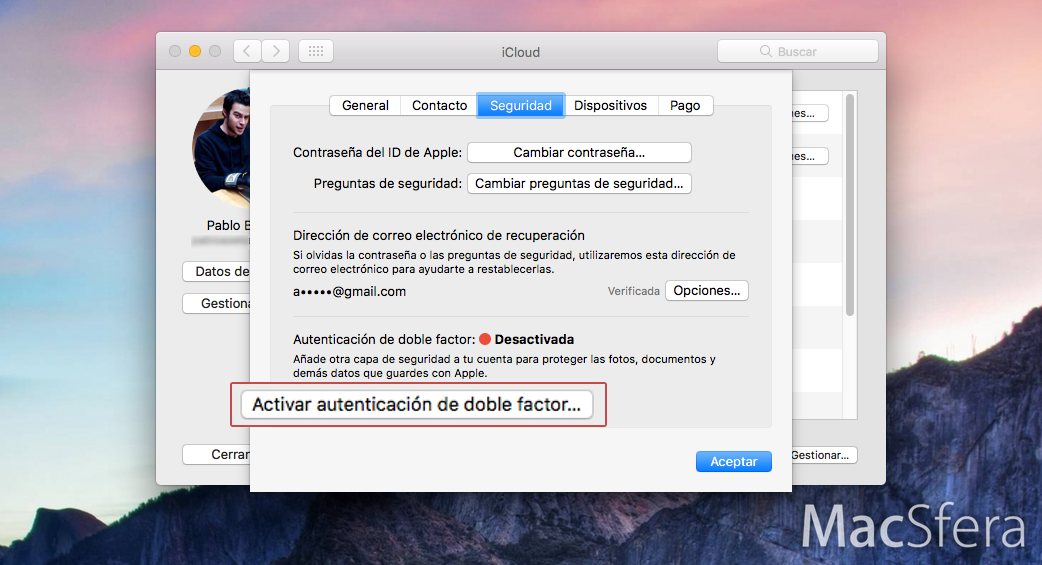
Task: Click the Pablo account name
Action: click(228, 225)
